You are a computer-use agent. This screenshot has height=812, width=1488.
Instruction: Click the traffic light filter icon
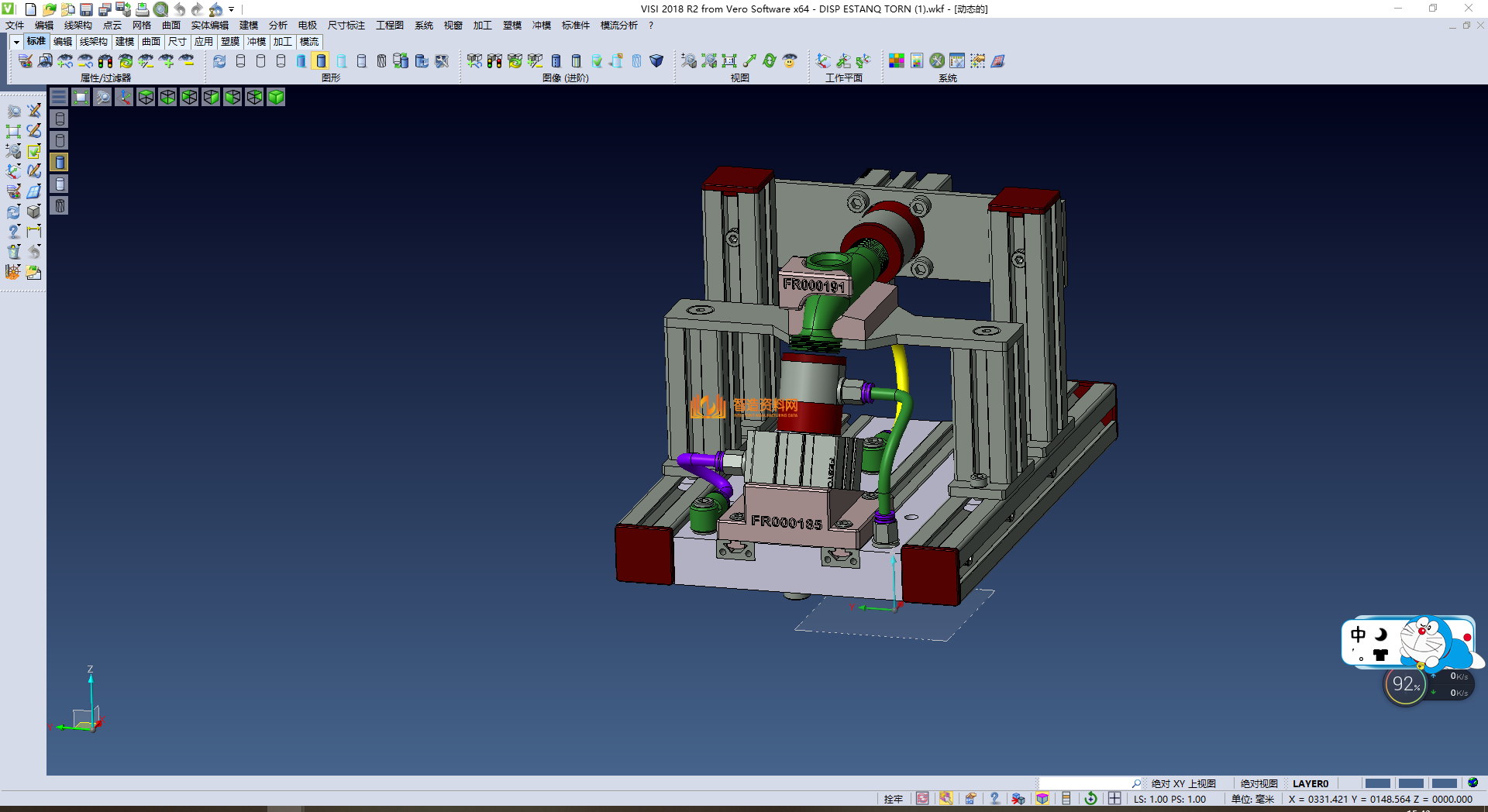click(105, 61)
